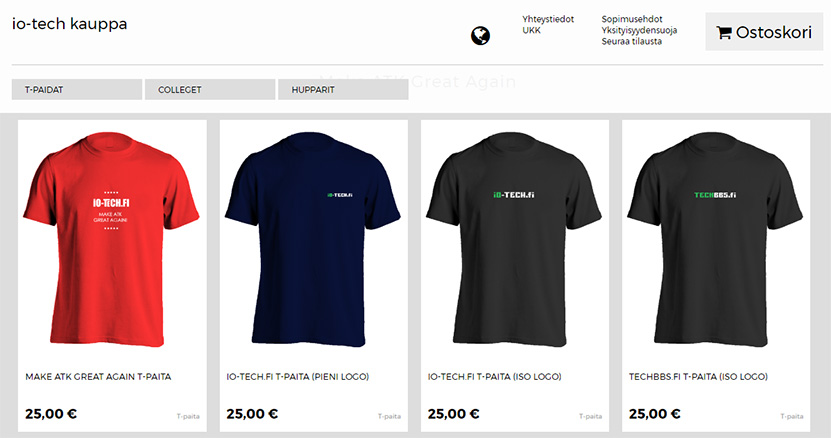The width and height of the screenshot is (831, 438).
Task: Select the red Make ATK Great Again shirt image
Action: pyautogui.click(x=111, y=239)
